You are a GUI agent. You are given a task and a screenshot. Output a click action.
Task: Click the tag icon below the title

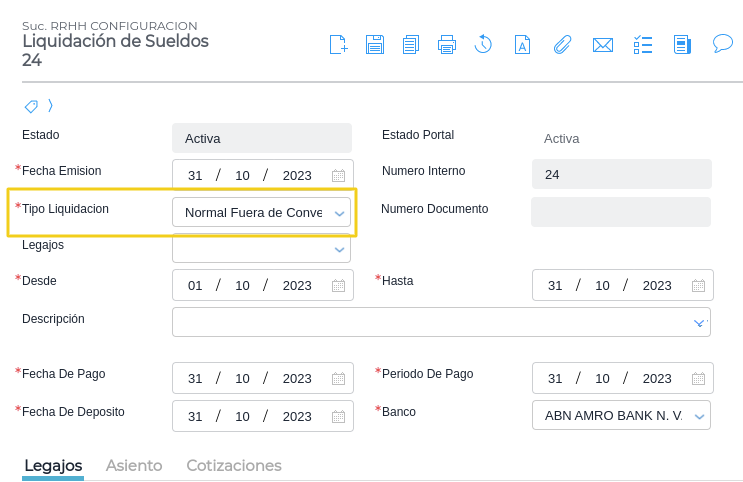click(31, 106)
